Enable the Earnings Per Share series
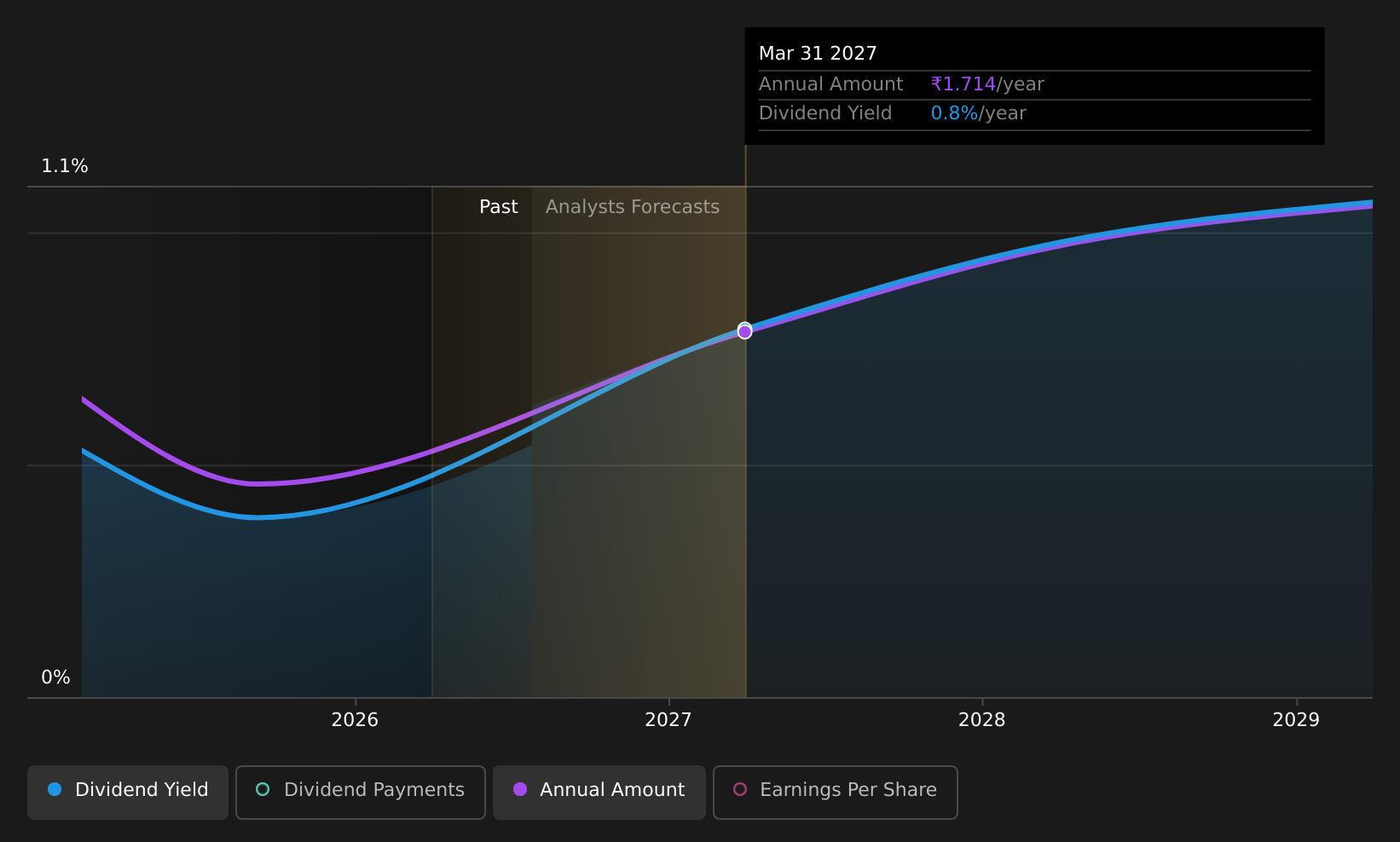1400x842 pixels. pos(836,793)
